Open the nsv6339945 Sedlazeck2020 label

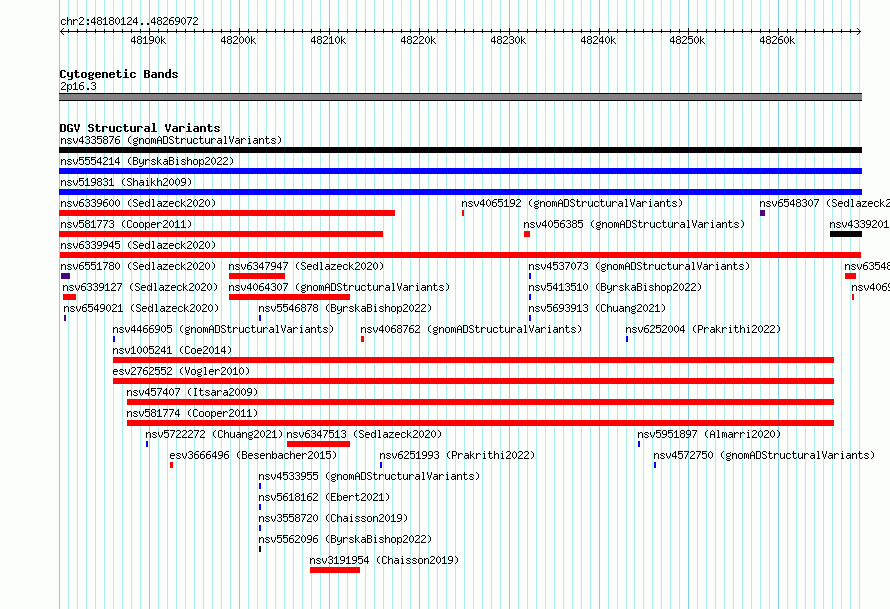(x=138, y=245)
